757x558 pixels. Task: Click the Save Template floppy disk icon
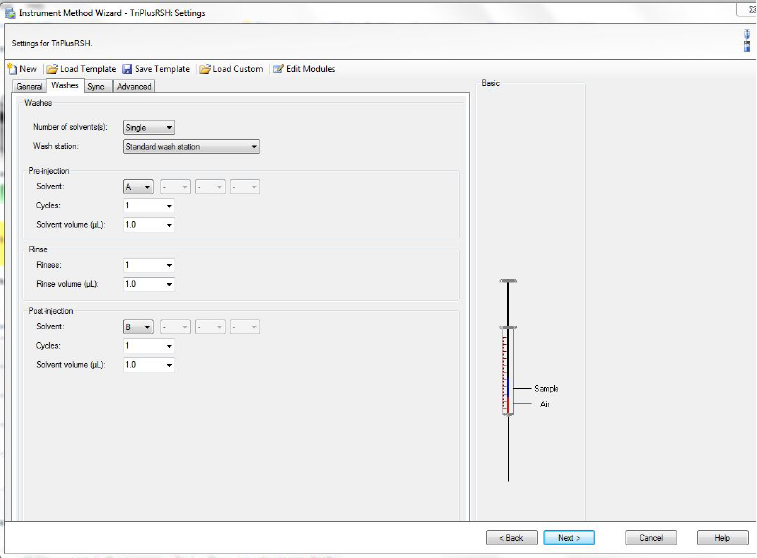(x=127, y=69)
